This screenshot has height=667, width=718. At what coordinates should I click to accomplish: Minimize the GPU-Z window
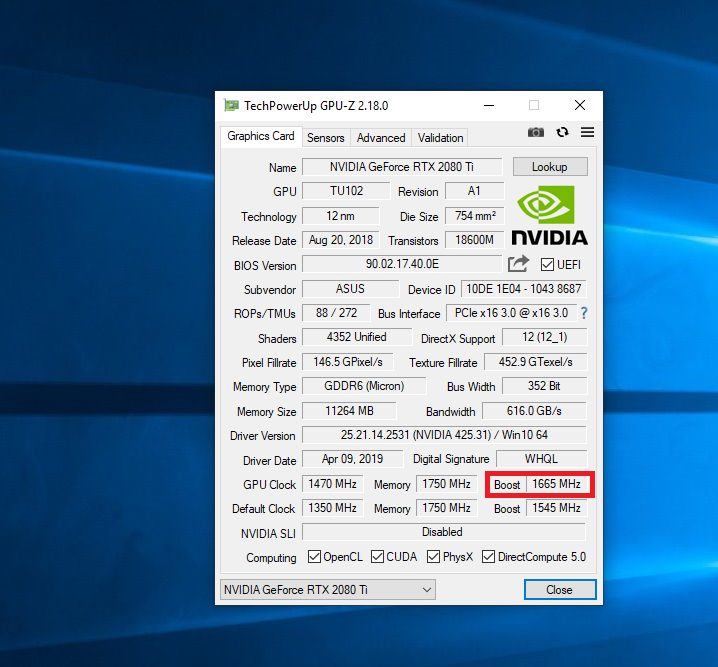click(x=489, y=106)
